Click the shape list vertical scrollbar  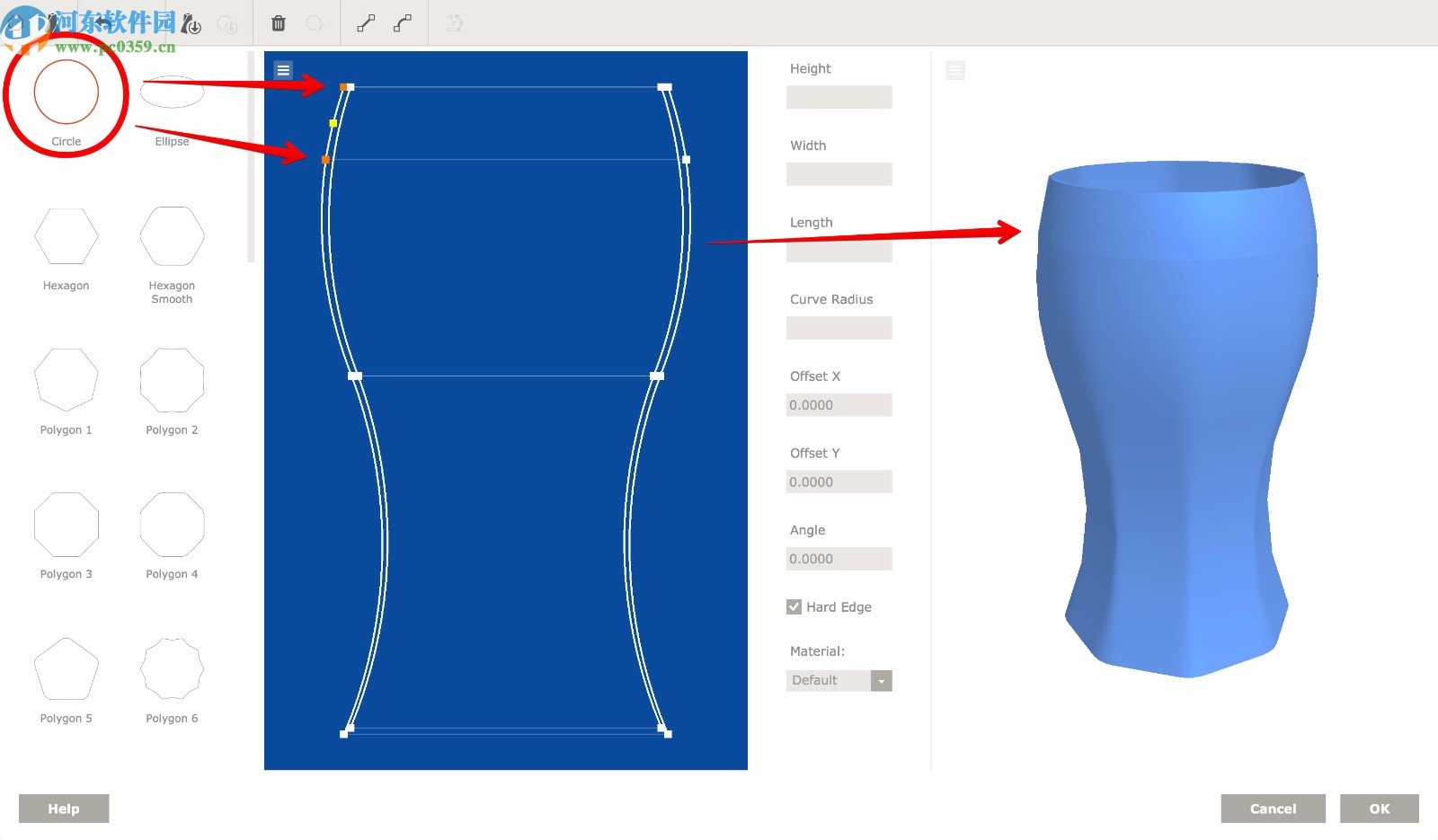coord(251,157)
